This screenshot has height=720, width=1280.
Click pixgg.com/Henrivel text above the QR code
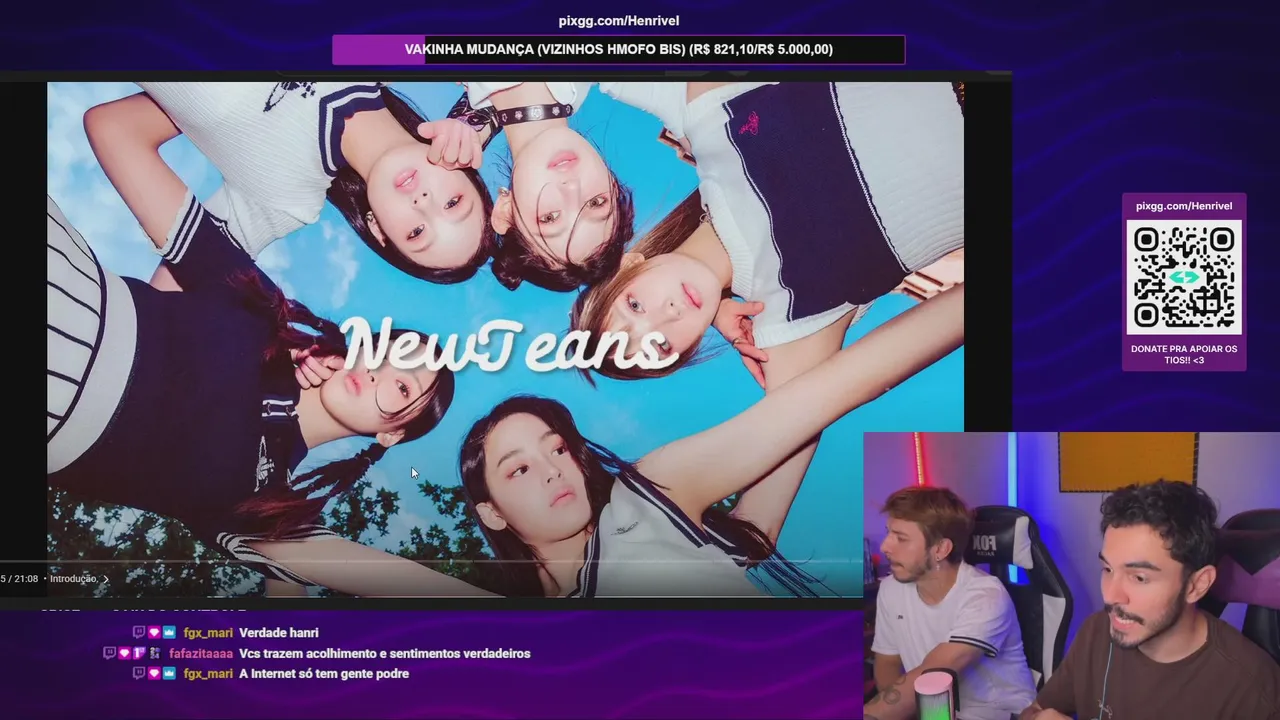point(1184,206)
